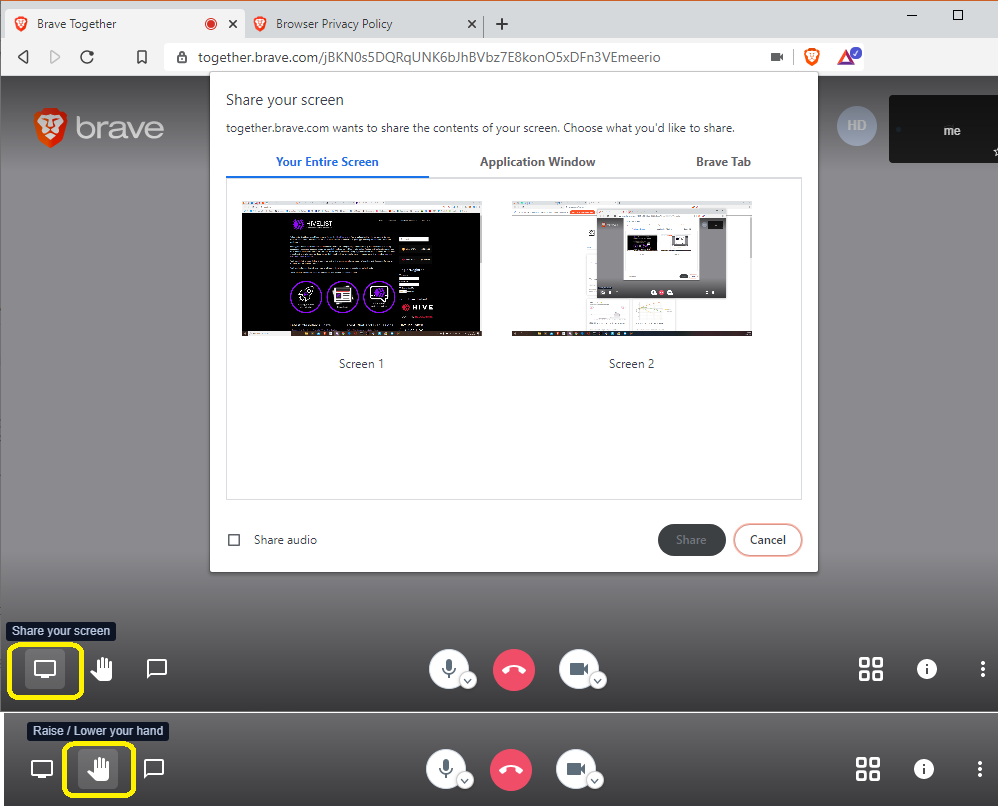The height and width of the screenshot is (806, 998).
Task: Select the Screen 1 thumbnail
Action: pos(362,269)
